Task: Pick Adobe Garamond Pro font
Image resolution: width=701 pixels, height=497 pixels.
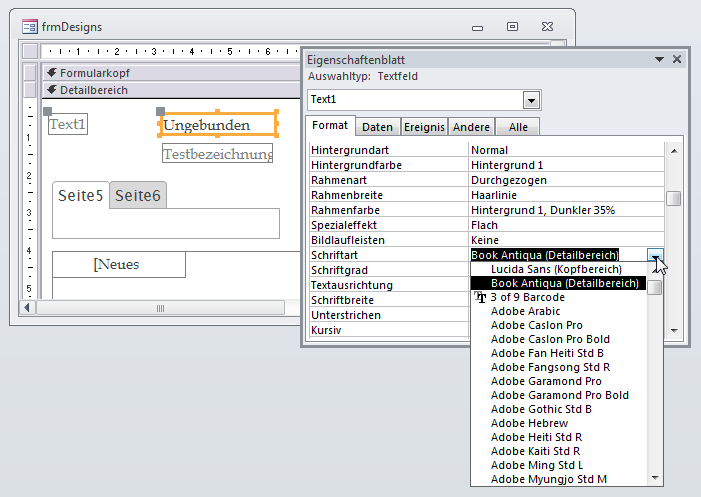Action: pyautogui.click(x=546, y=381)
